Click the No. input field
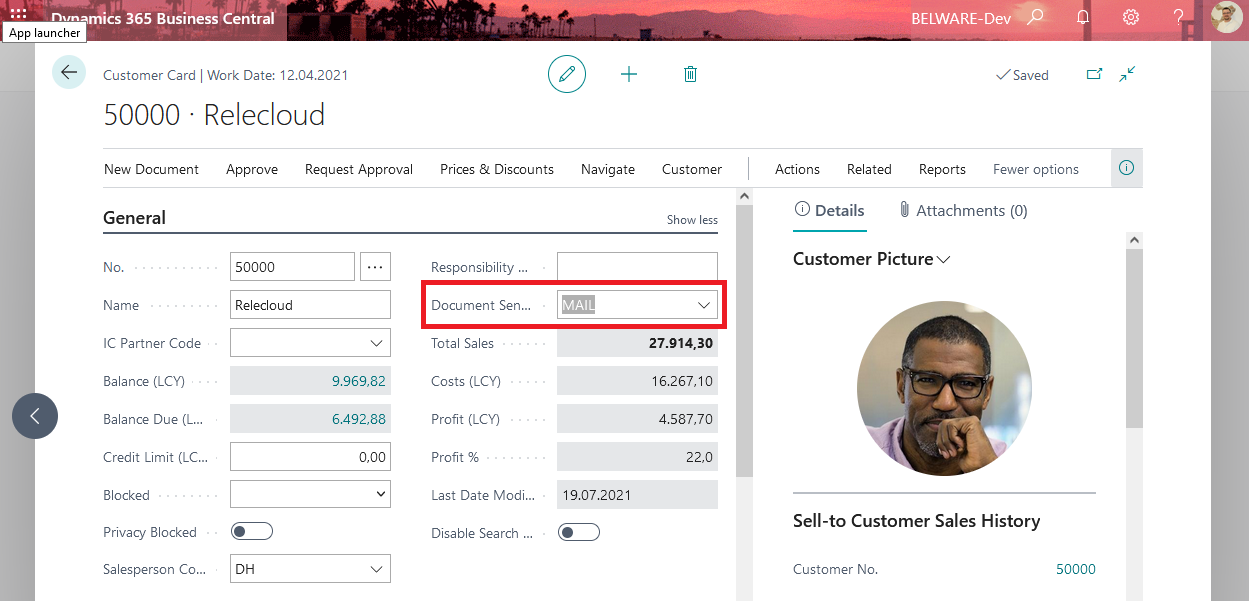This screenshot has width=1249, height=601. [x=292, y=267]
